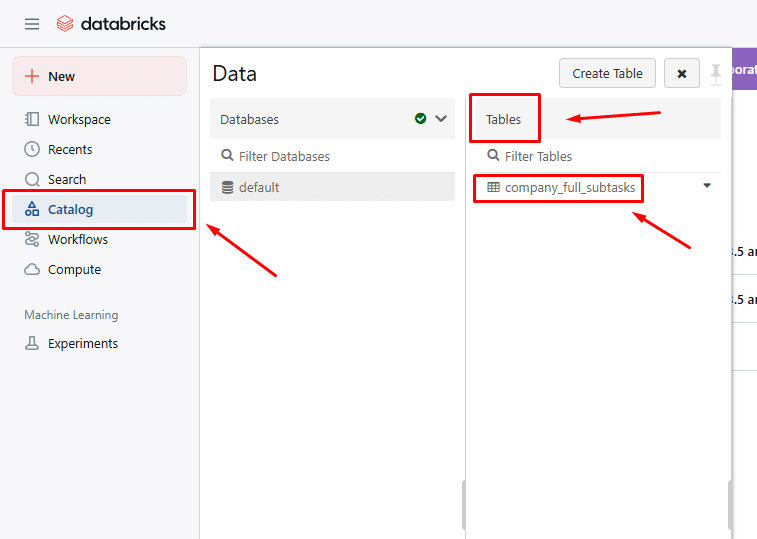Close the Data panel with X button
This screenshot has height=539, width=757.
682,73
